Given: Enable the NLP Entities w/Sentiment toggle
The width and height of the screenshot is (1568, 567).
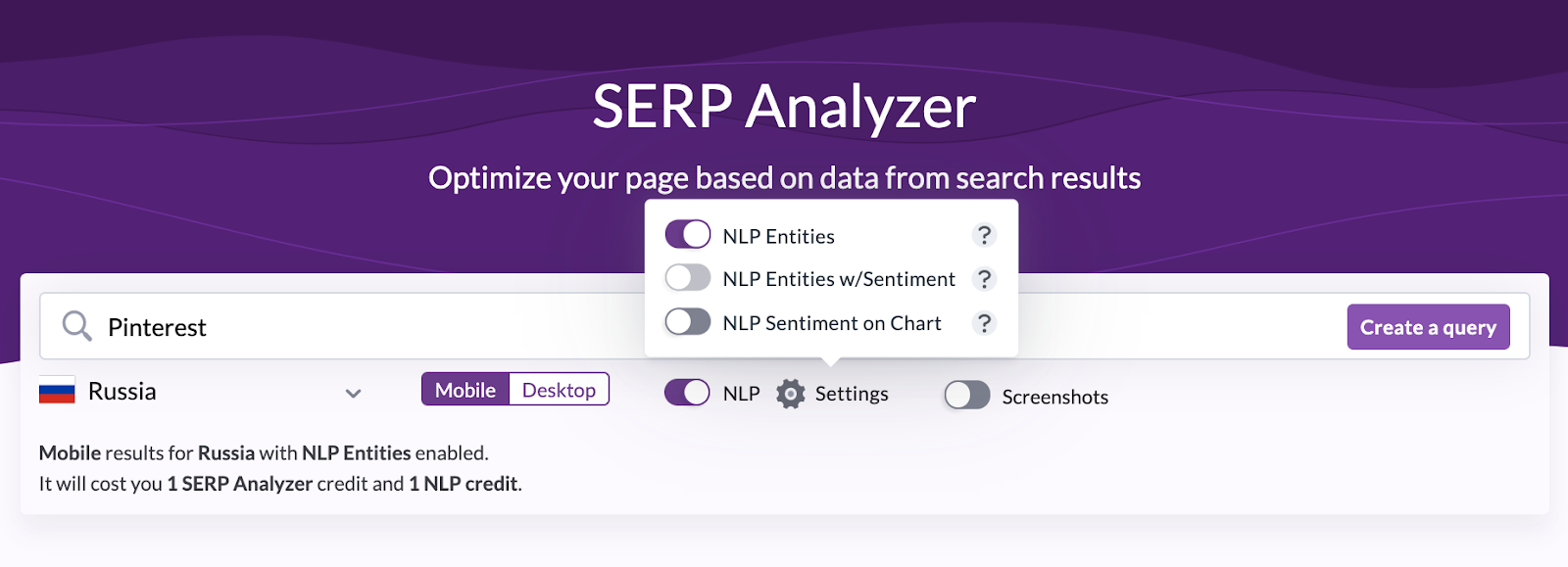Looking at the screenshot, I should click(688, 278).
